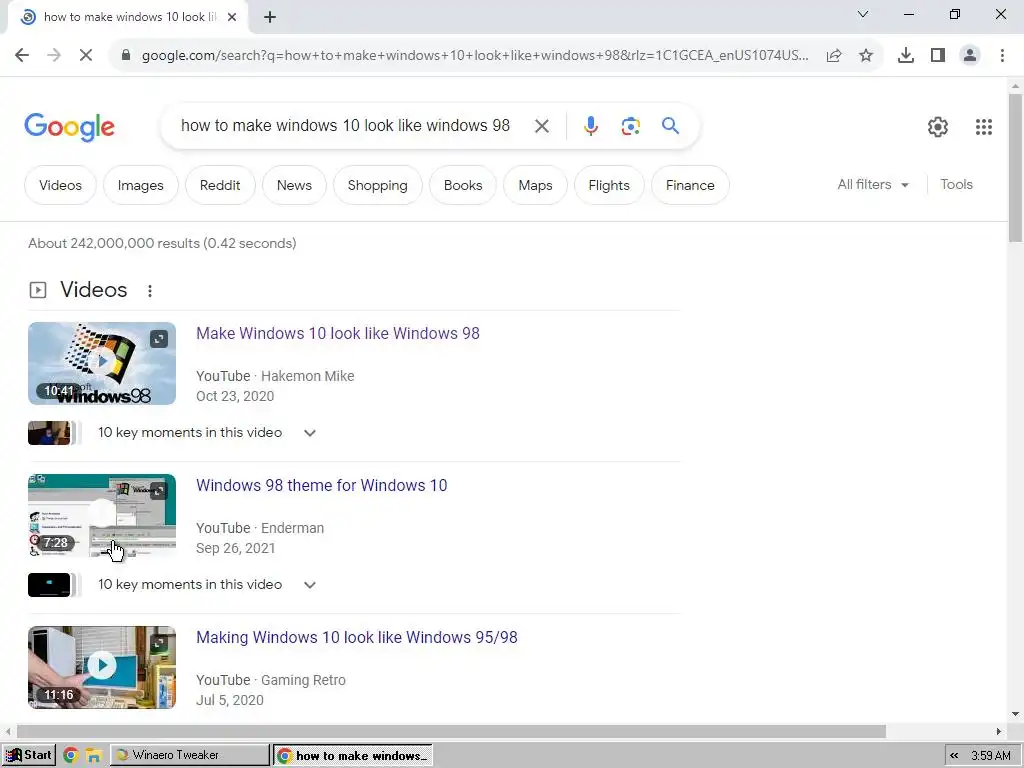Submit search with magnifier icon
Screen dimensions: 1024x768
[670, 125]
